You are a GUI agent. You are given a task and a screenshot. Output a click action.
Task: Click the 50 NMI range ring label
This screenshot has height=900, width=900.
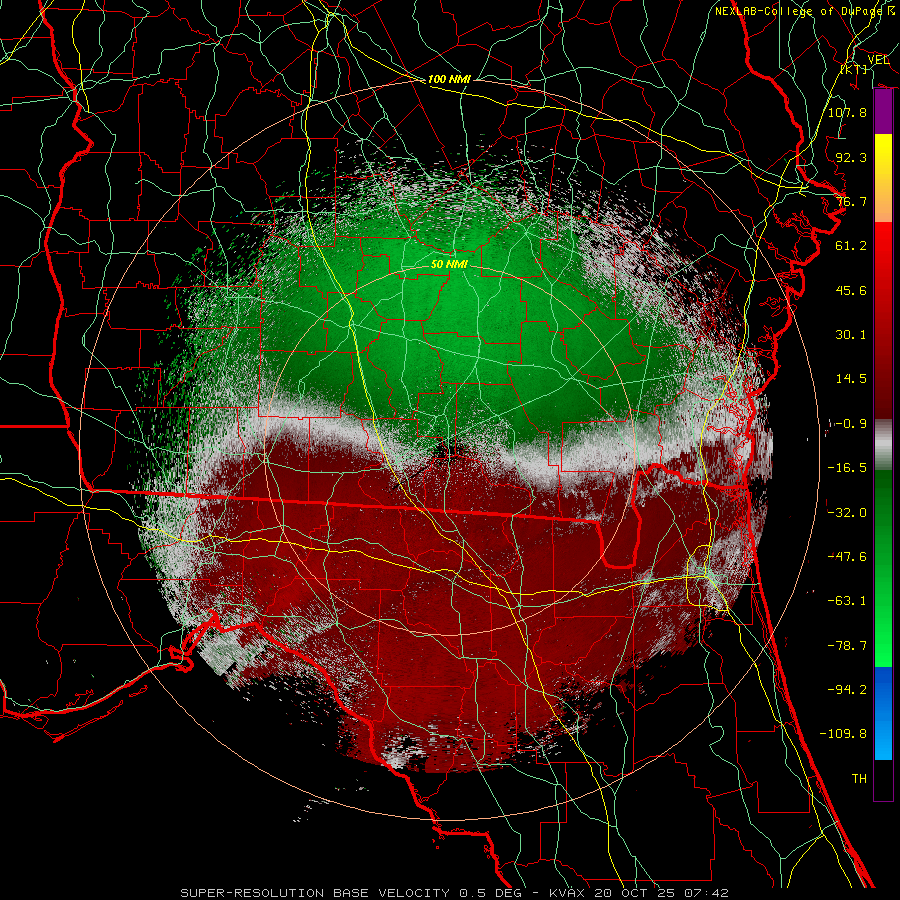449,264
